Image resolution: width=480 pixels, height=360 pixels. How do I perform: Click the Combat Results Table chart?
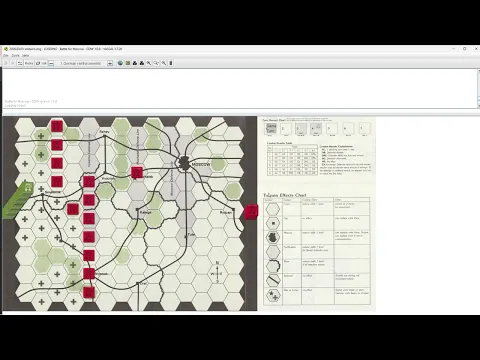(x=292, y=160)
